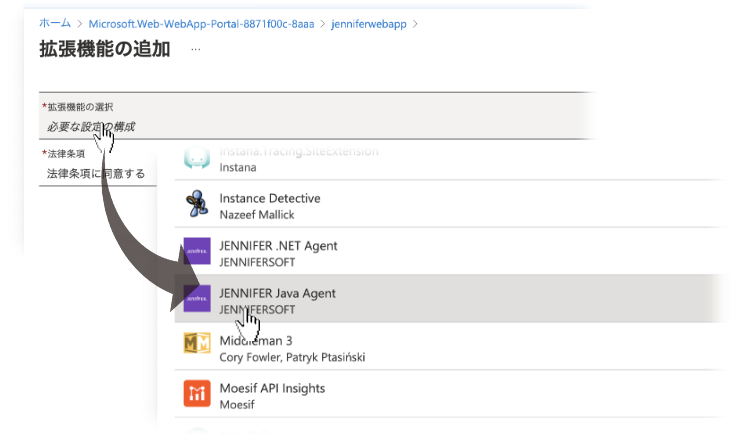Viewport: 734px width, 437px height.
Task: Pick the Moesif API Insights name
Action: [x=271, y=388]
